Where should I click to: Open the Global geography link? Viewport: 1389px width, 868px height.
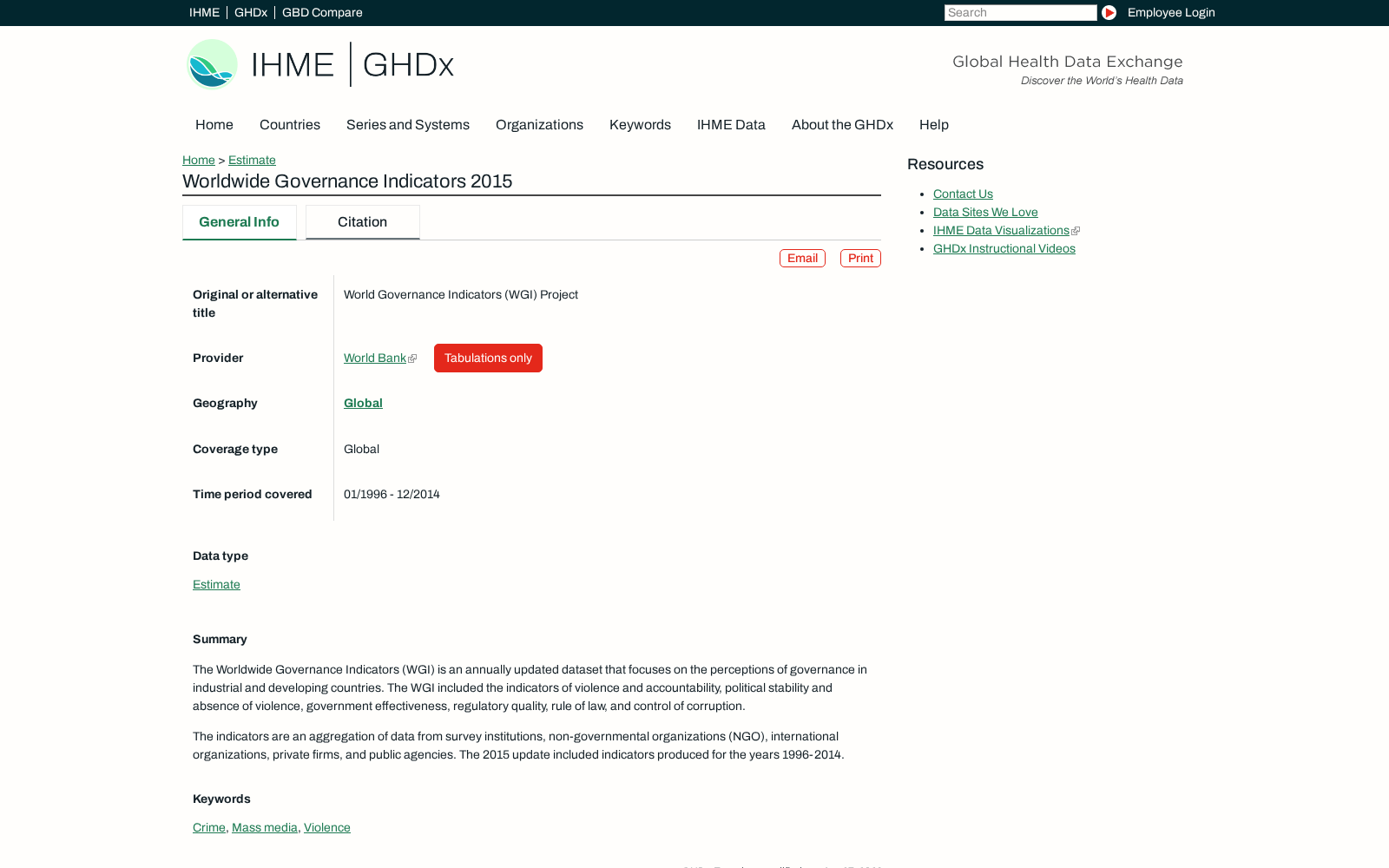(x=363, y=404)
